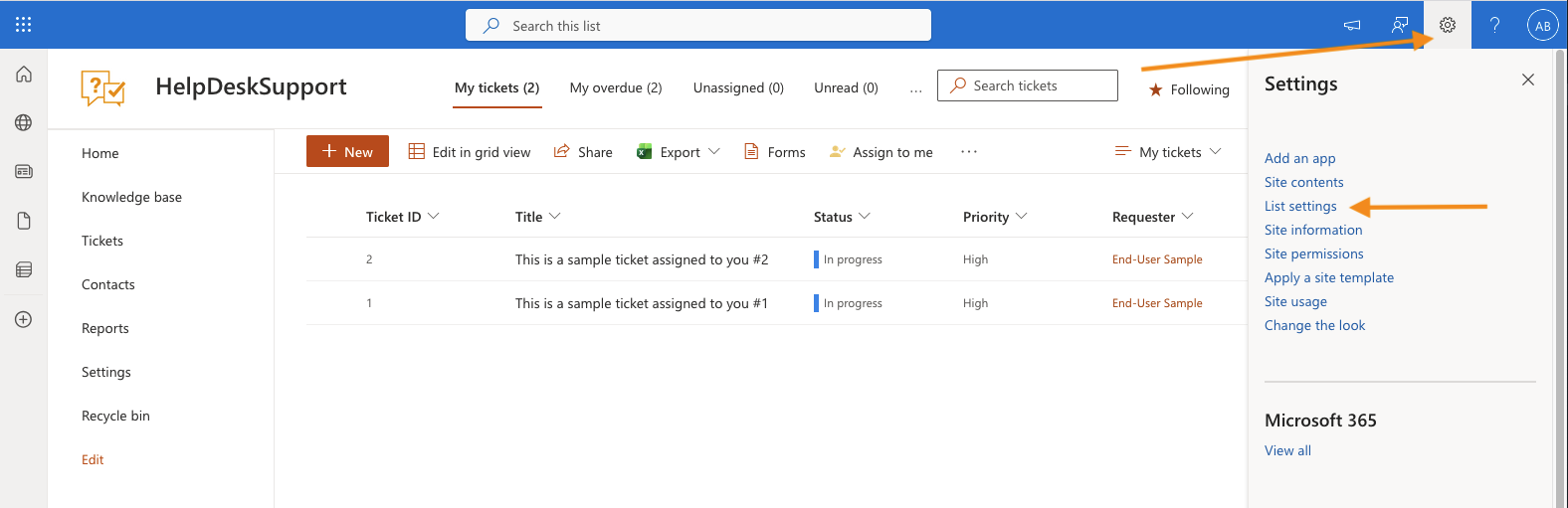Click the megaphone feedback icon

click(1352, 25)
